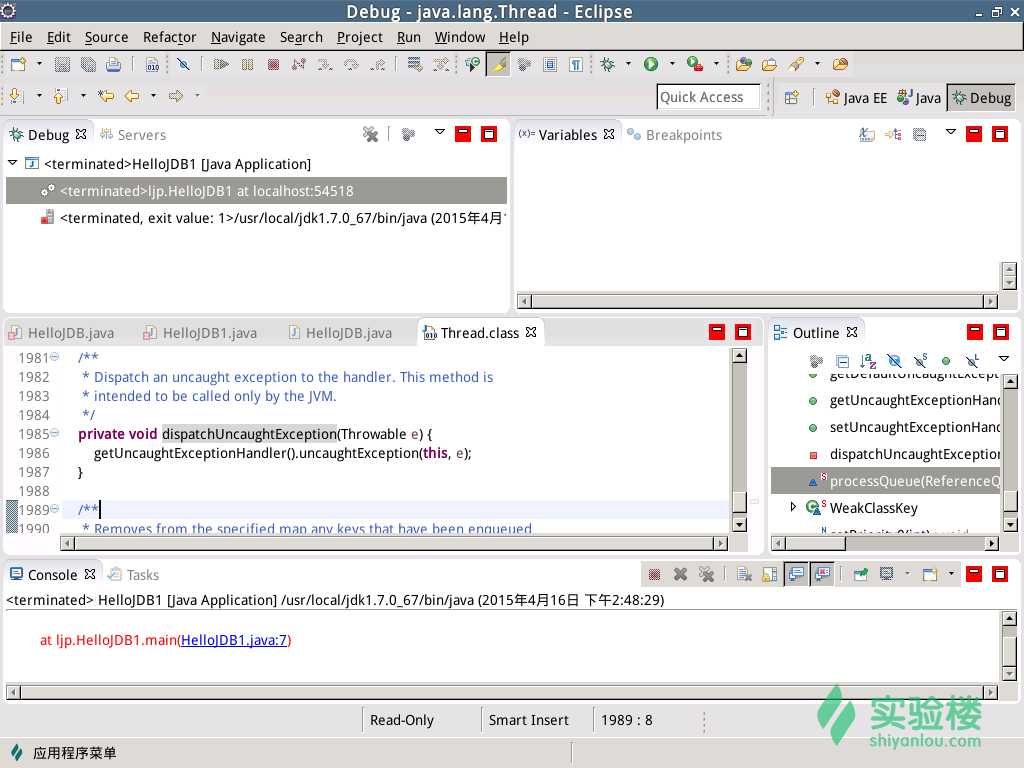Switch to Java perspective
1024x768 pixels.
point(919,97)
